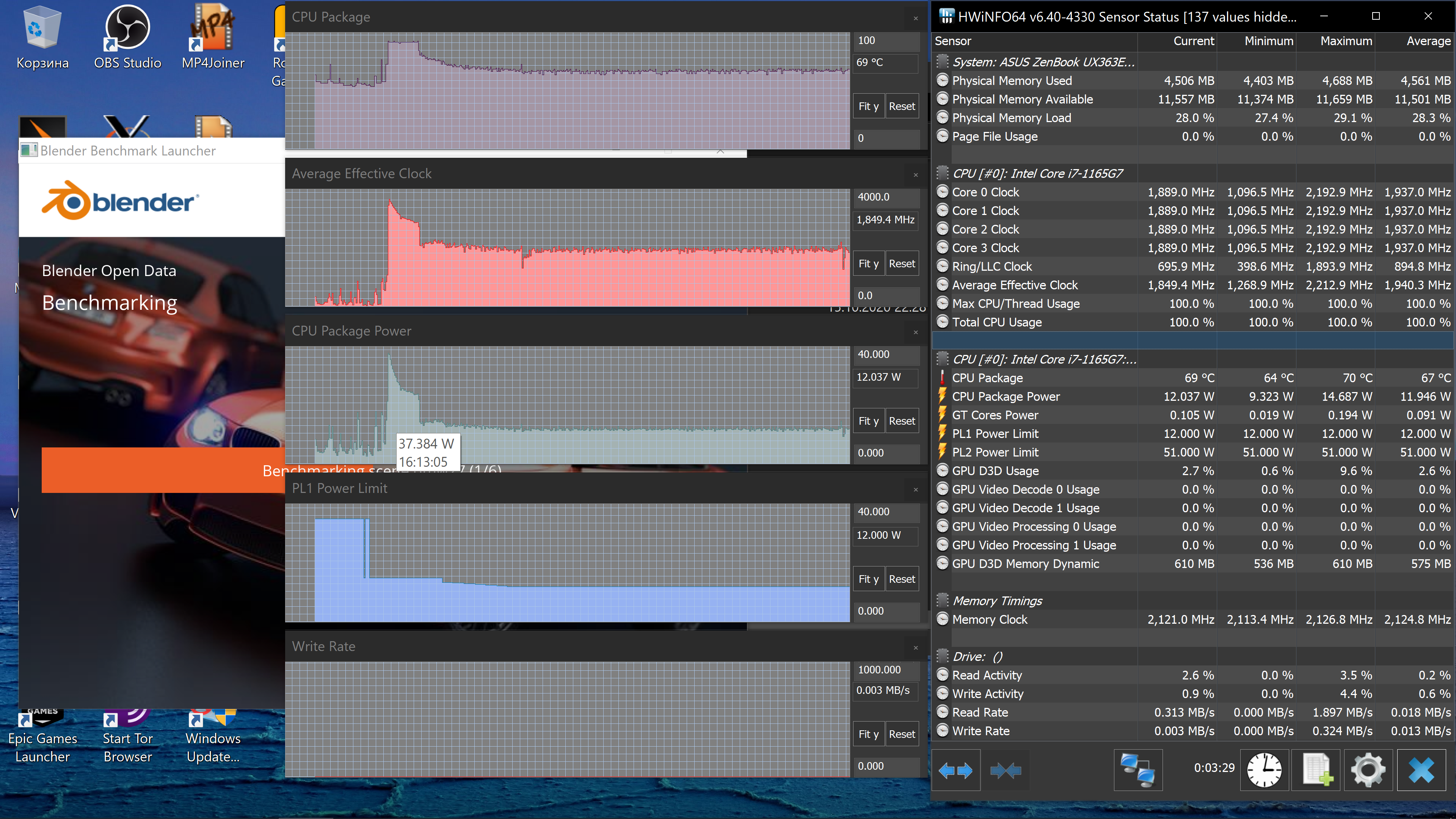The width and height of the screenshot is (1456, 819).
Task: Open HWiNFO sensor settings gear
Action: pos(1368,770)
